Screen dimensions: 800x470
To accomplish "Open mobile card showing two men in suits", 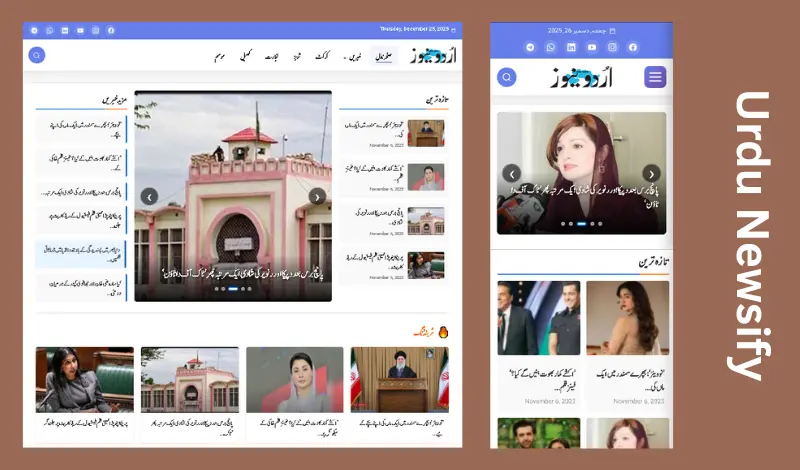I will pos(539,345).
